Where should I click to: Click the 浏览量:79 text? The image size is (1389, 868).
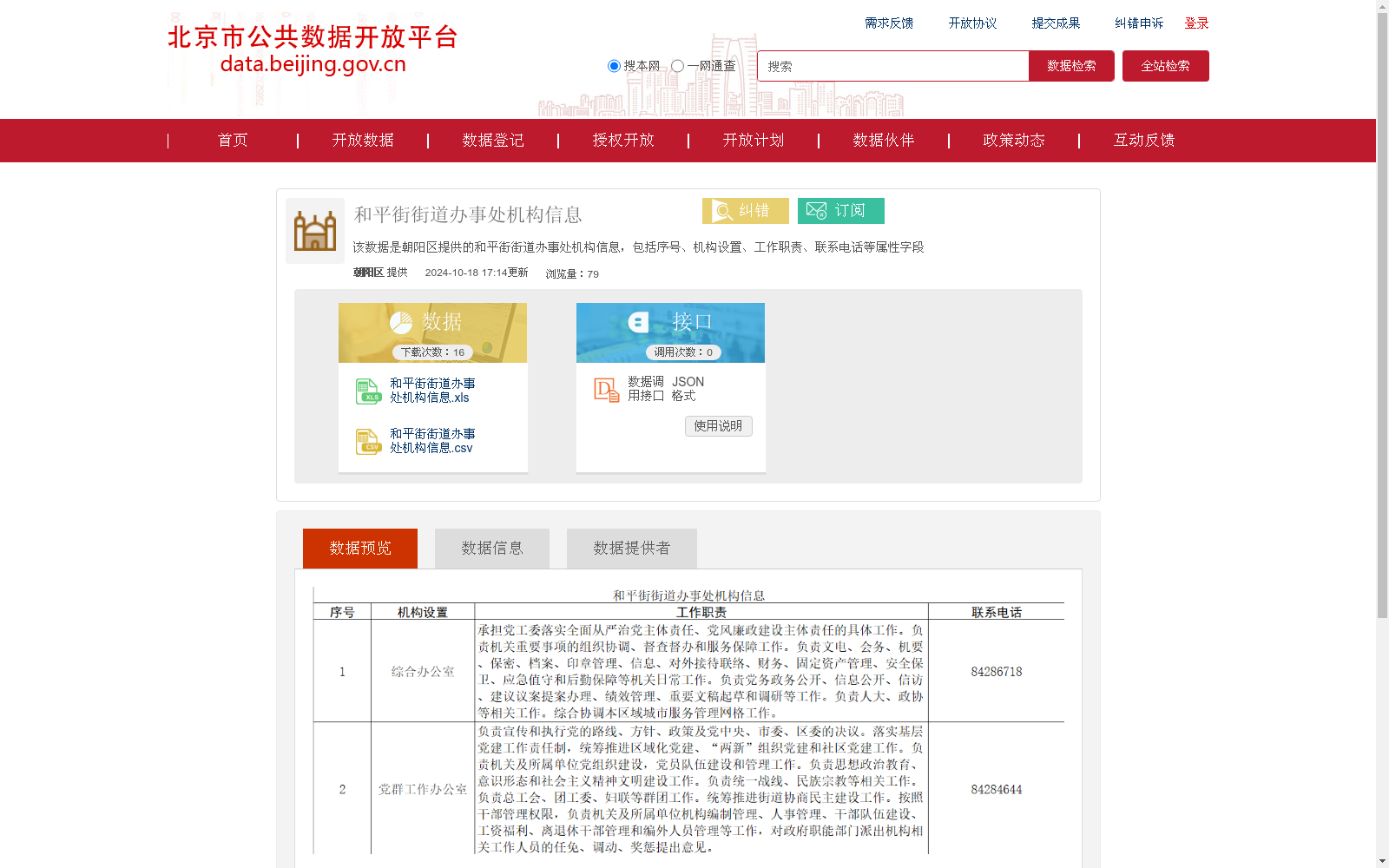pyautogui.click(x=572, y=274)
